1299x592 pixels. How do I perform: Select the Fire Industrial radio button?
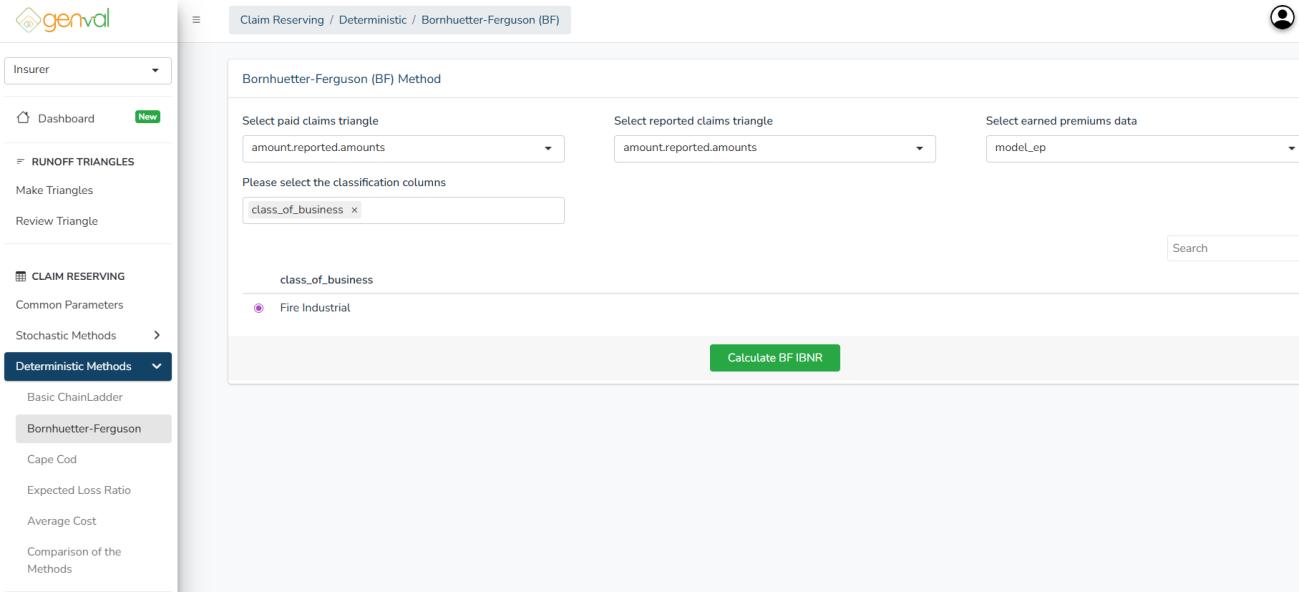tap(259, 308)
